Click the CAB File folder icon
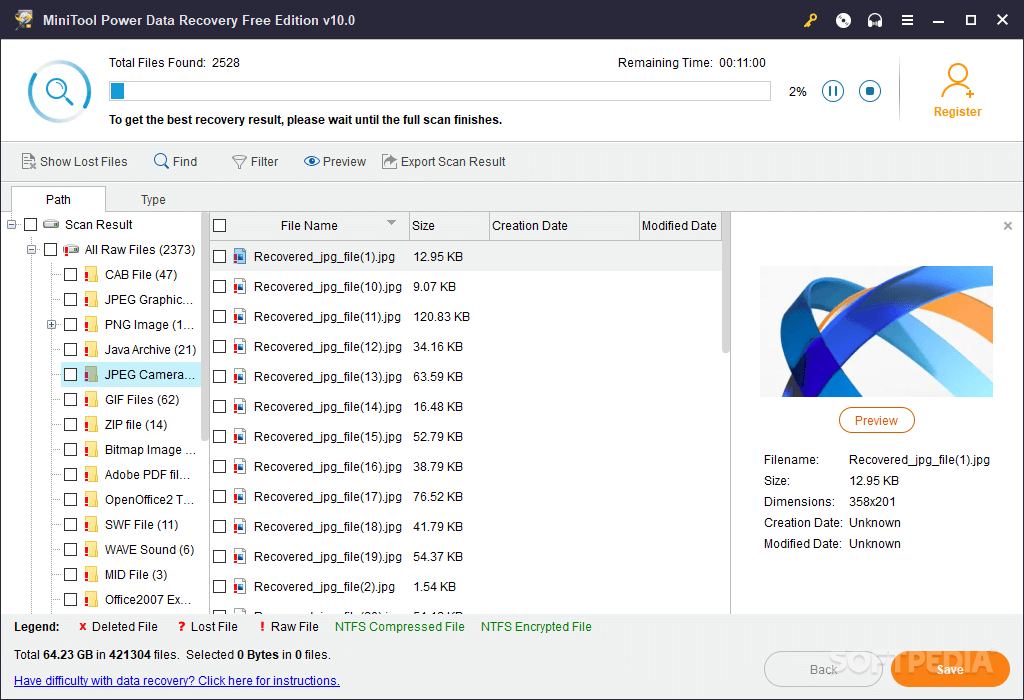 pos(91,275)
